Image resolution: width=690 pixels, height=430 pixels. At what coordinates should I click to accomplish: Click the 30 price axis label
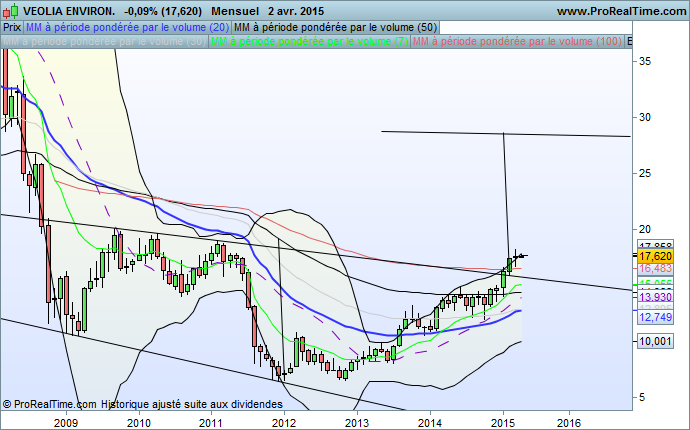pos(645,117)
